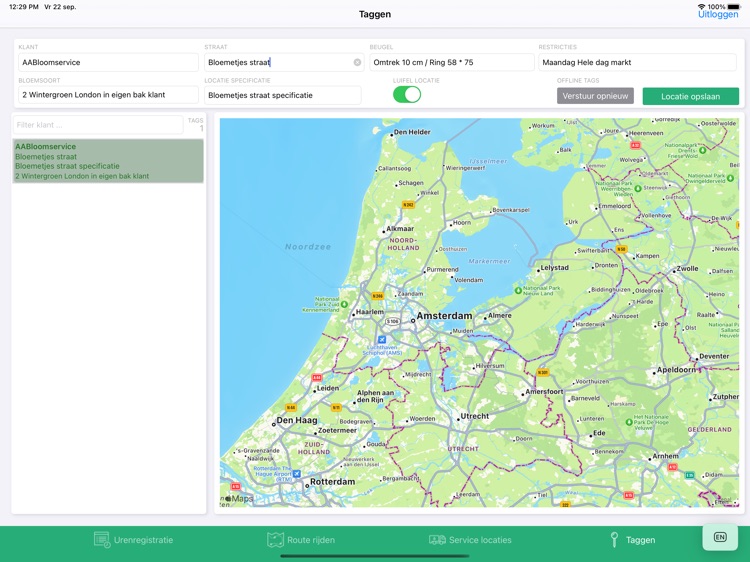Screen dimensions: 750x562
Task: Click the Verstuur opnieuw button
Action: (595, 96)
